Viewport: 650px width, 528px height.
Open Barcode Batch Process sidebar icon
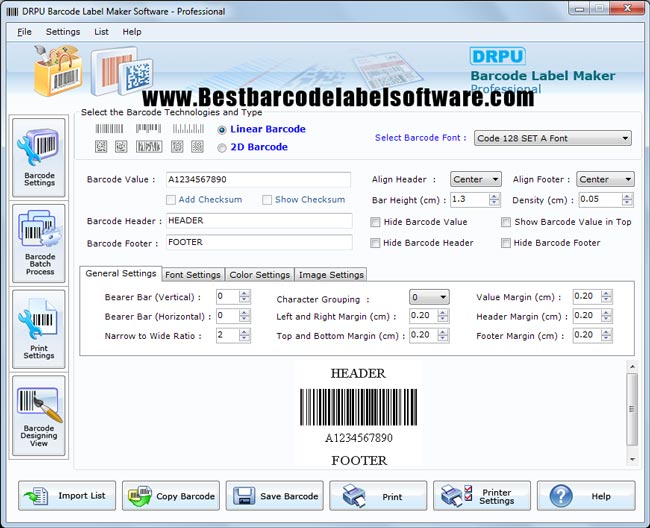click(x=39, y=243)
